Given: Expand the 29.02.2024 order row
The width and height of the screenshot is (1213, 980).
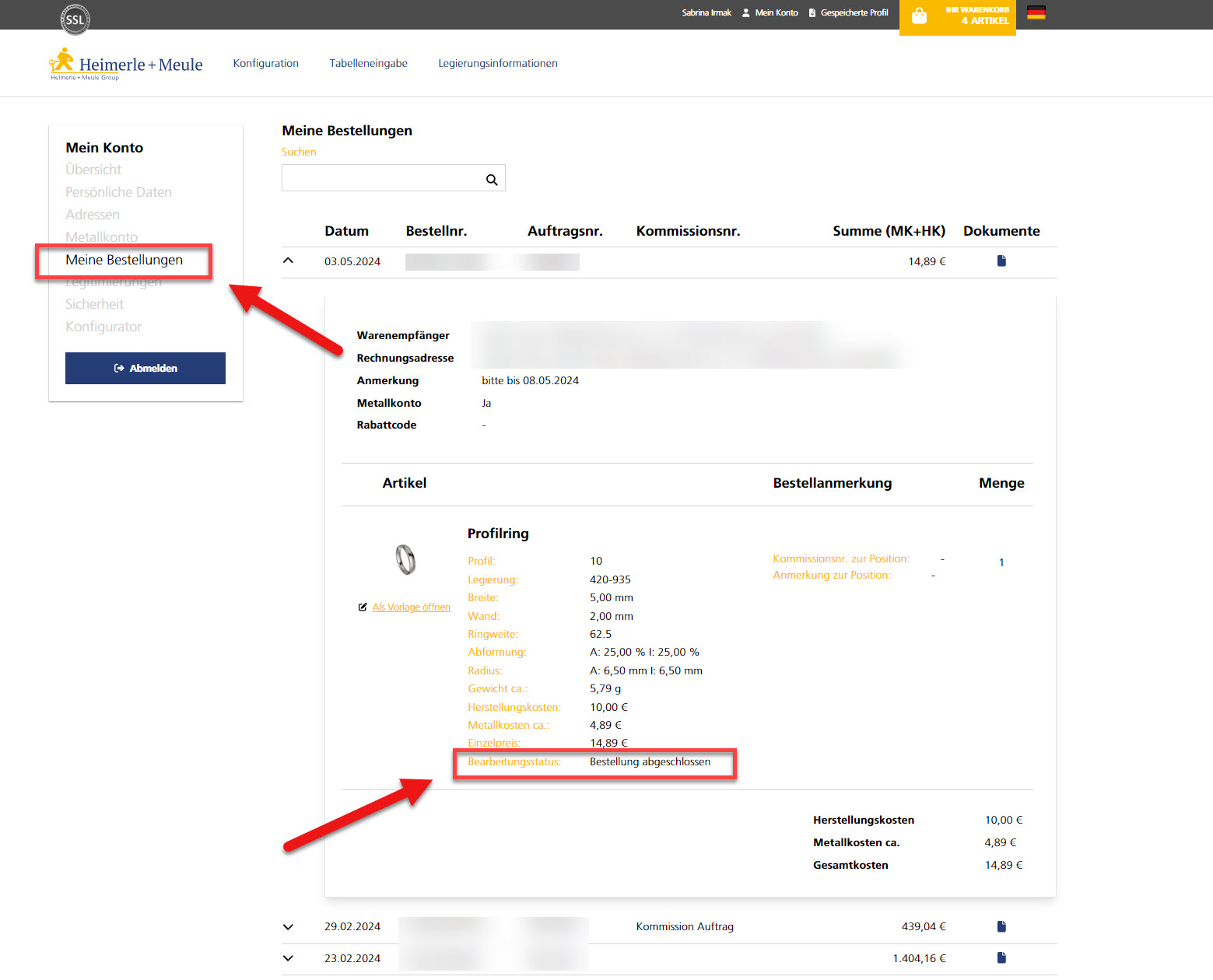Looking at the screenshot, I should pyautogui.click(x=288, y=926).
